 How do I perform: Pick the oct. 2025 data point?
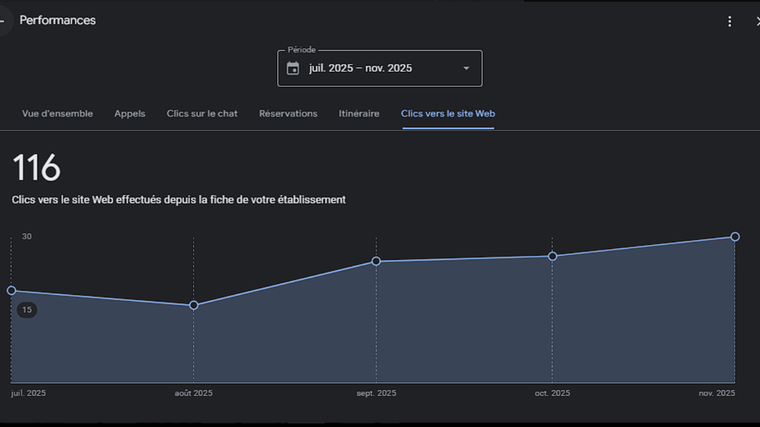pyautogui.click(x=553, y=256)
